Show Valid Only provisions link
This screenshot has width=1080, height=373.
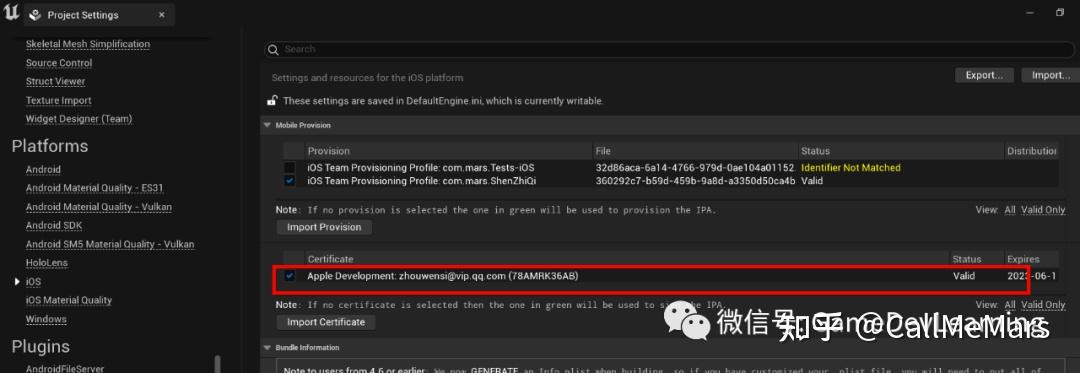[1043, 210]
